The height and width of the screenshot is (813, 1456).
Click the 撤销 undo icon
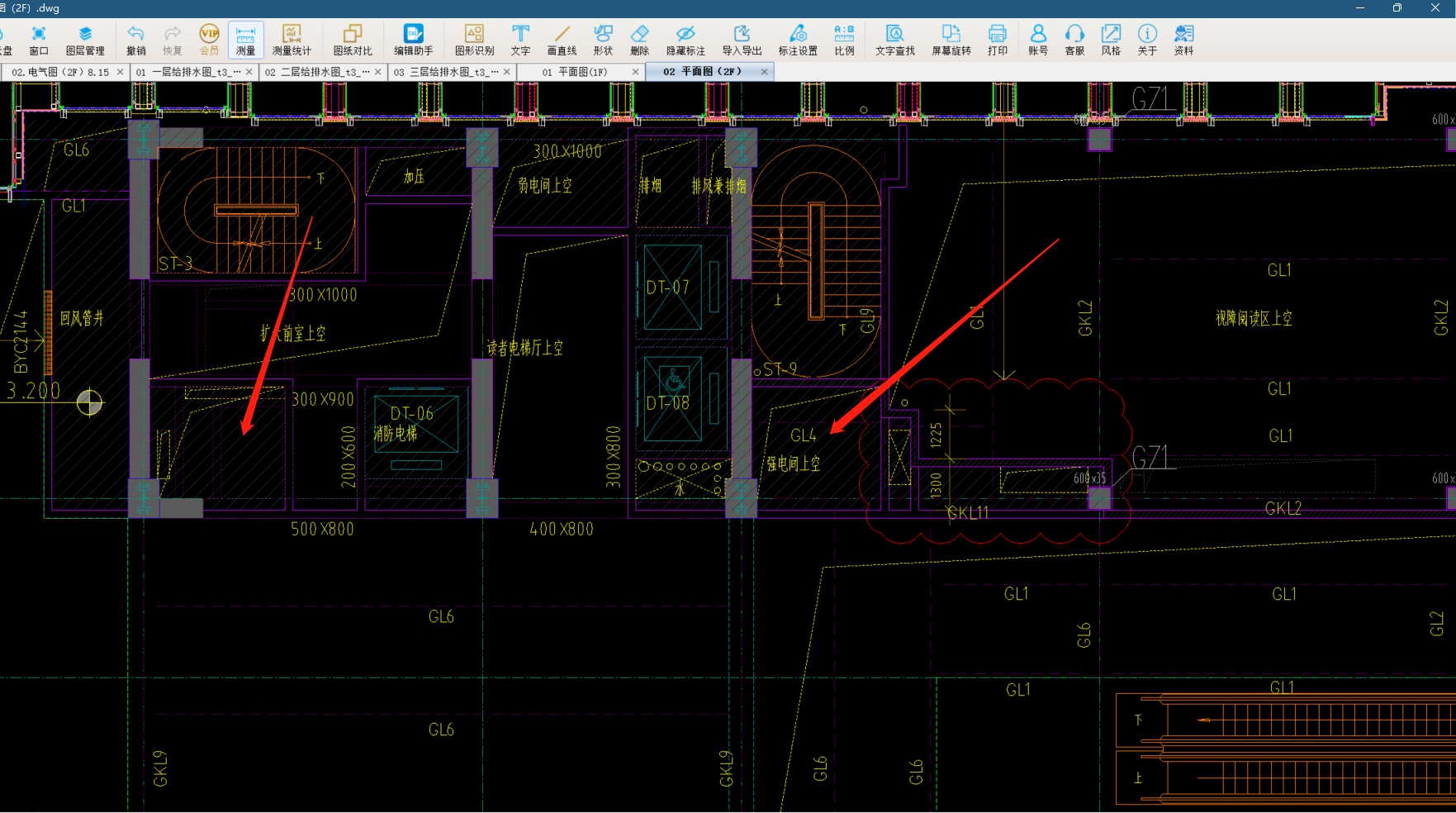coord(135,40)
